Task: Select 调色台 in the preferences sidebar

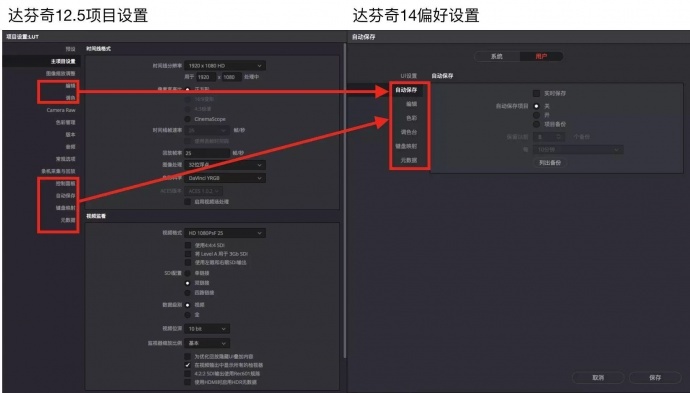Action: coord(409,132)
